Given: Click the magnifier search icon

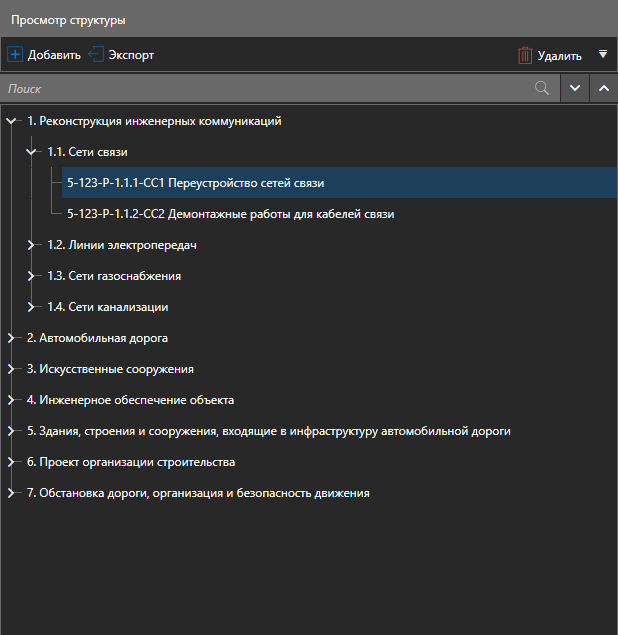Looking at the screenshot, I should [x=542, y=88].
